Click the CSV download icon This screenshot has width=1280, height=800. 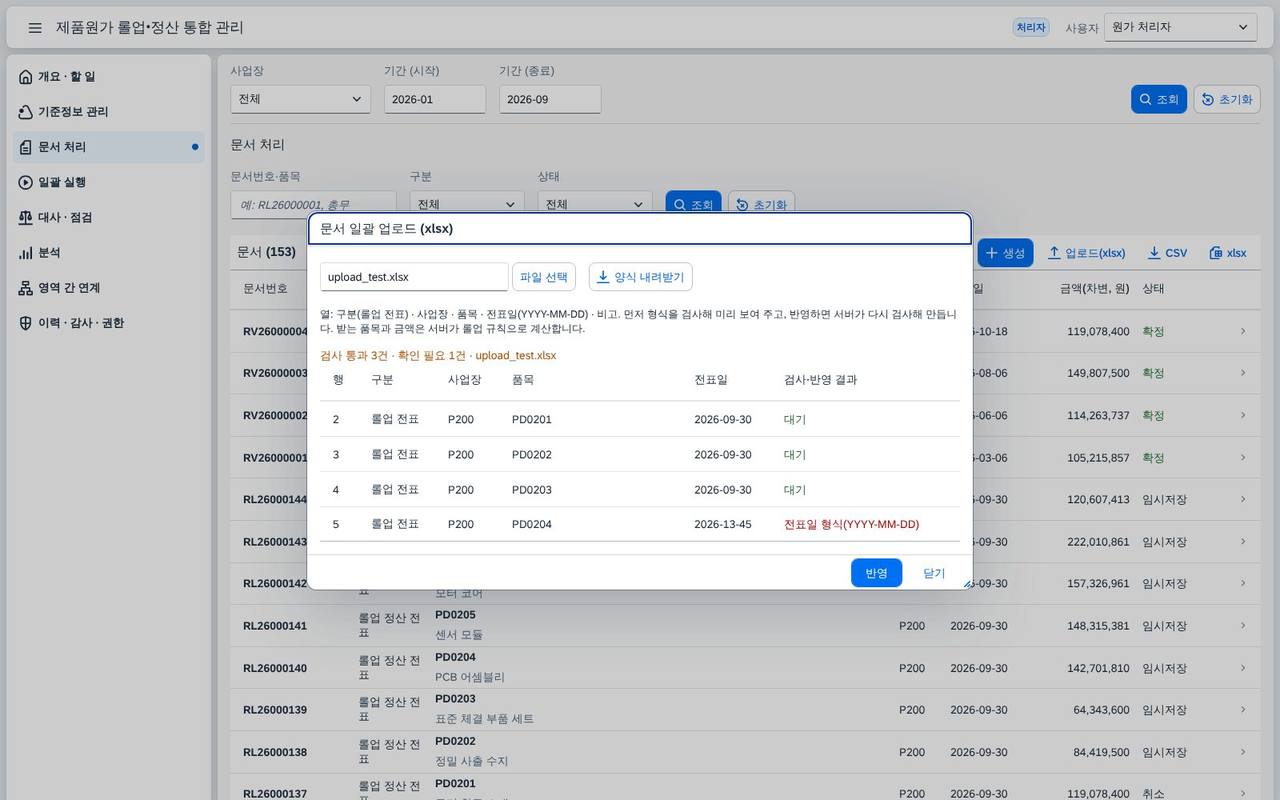(x=1154, y=253)
